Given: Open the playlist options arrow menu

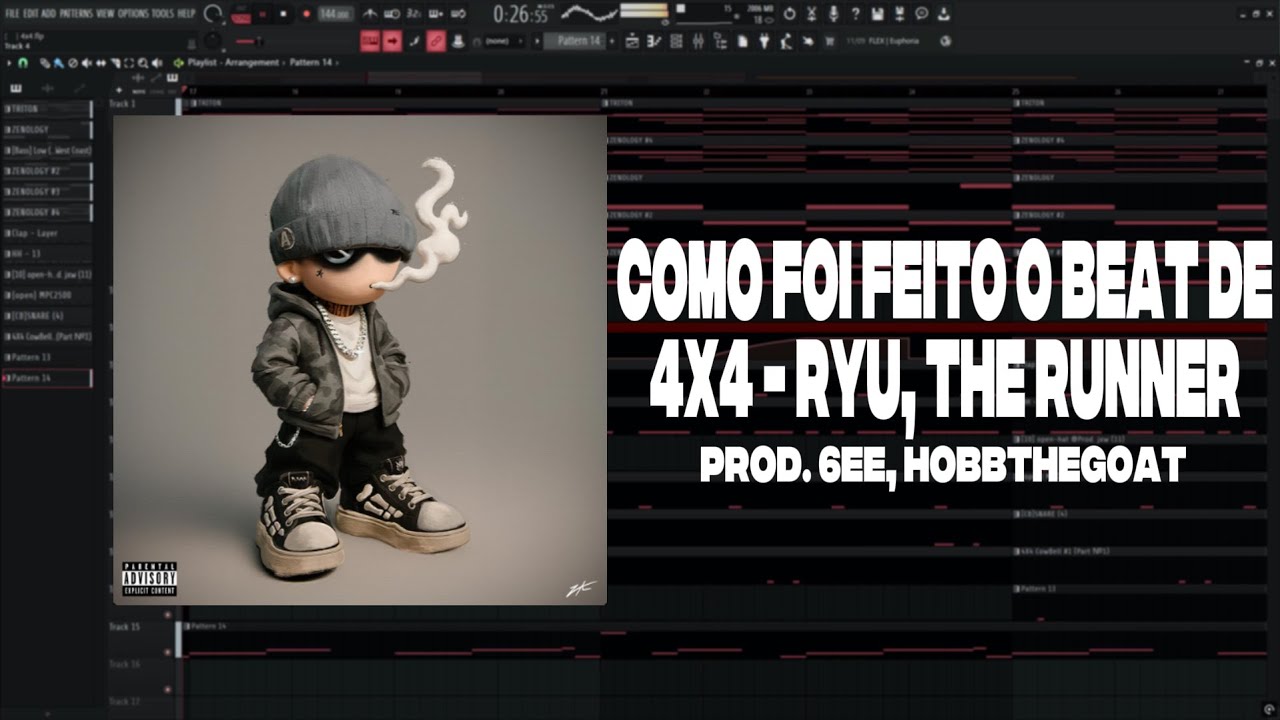Looking at the screenshot, I should tap(9, 62).
